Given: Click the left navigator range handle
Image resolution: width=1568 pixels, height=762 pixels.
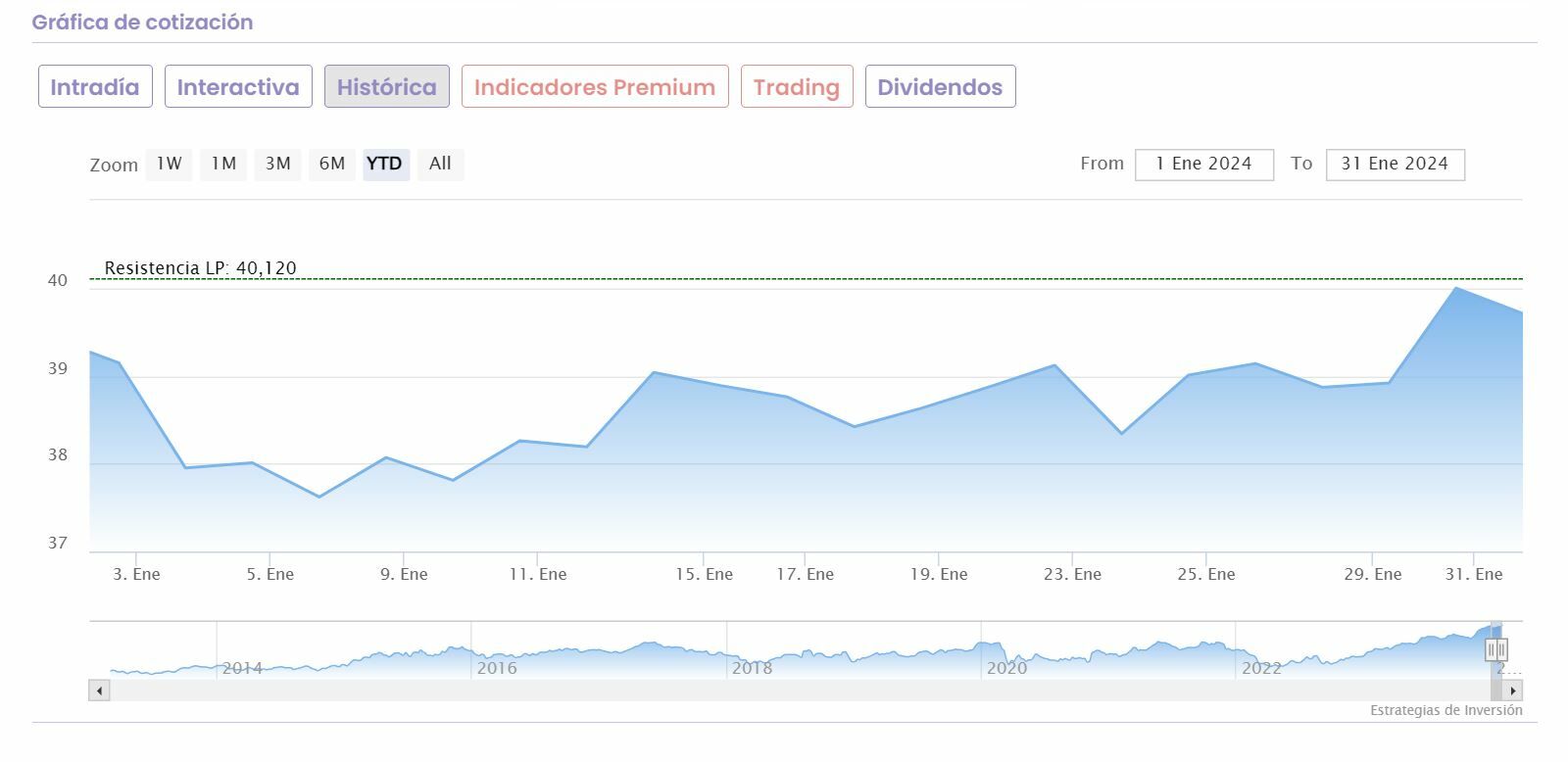Looking at the screenshot, I should [1492, 648].
